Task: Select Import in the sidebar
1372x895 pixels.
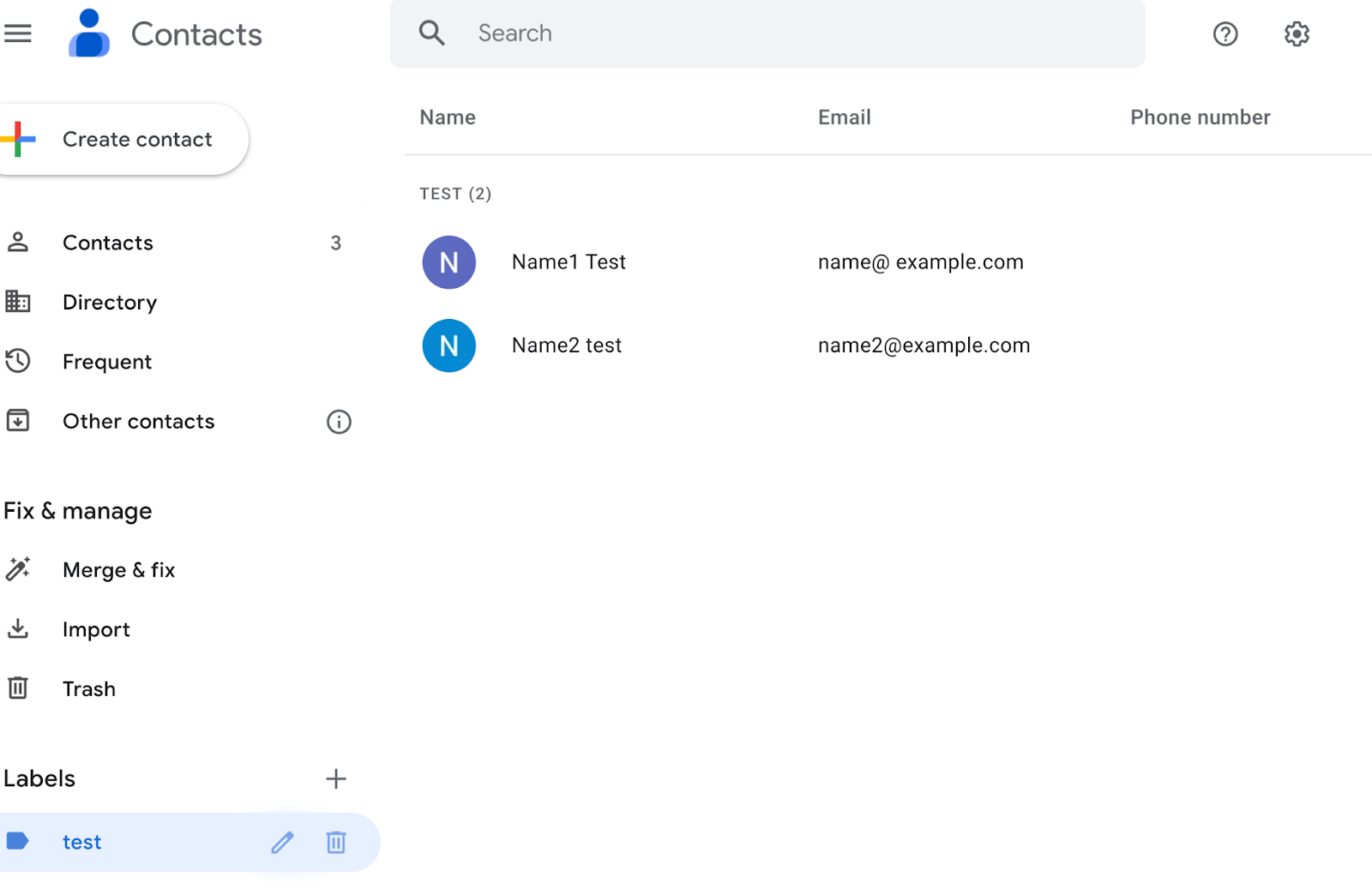Action: pos(96,630)
